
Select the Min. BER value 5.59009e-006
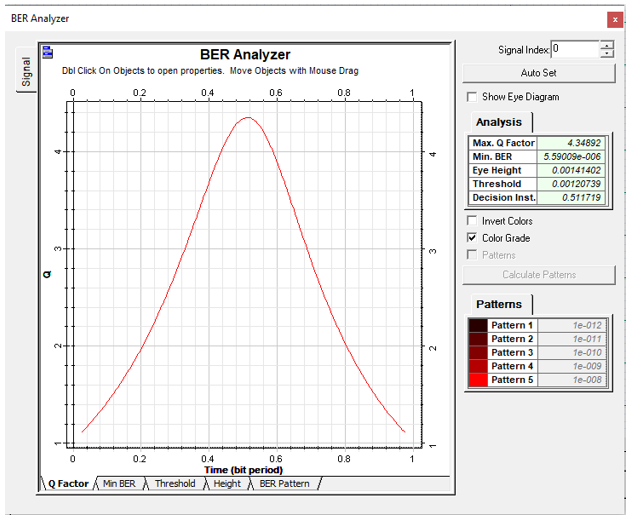coord(571,157)
